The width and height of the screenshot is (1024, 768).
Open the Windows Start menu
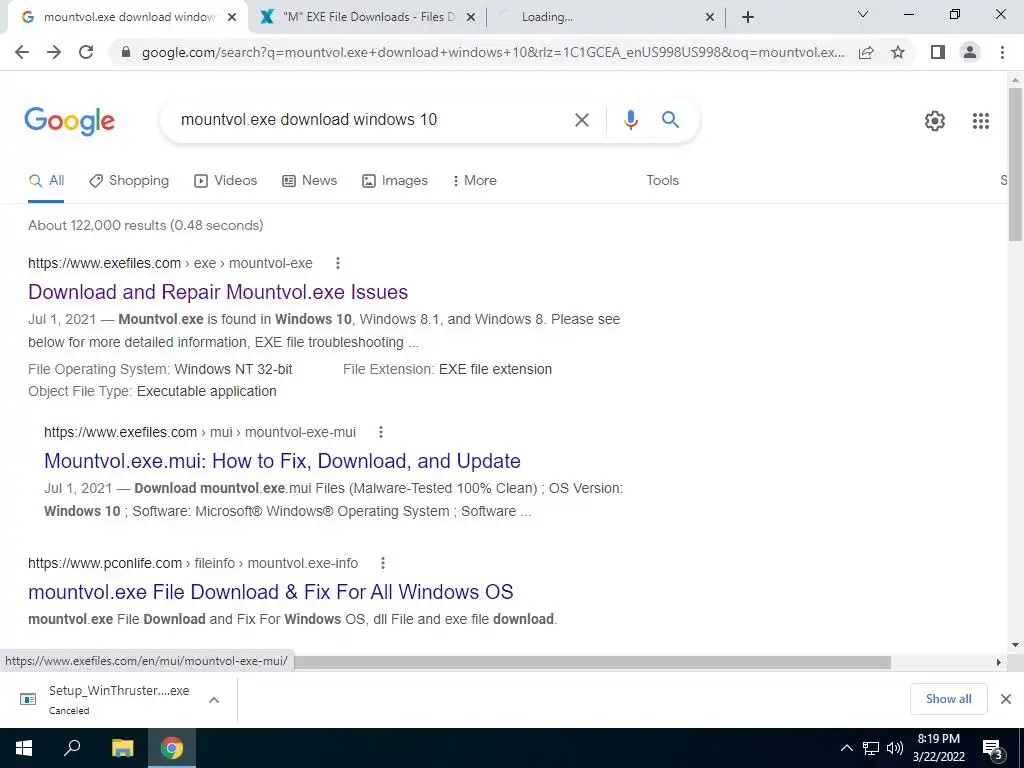(24, 748)
